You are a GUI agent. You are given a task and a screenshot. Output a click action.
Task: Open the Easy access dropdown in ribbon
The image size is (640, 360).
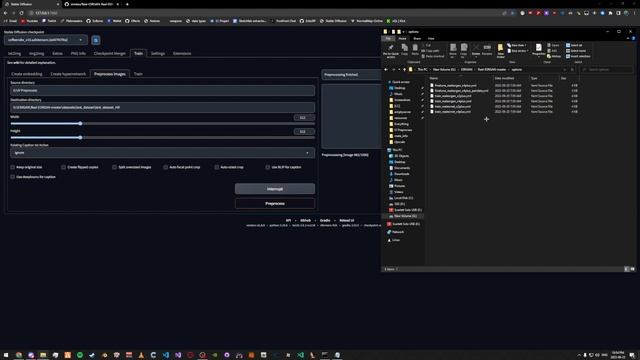pyautogui.click(x=518, y=51)
